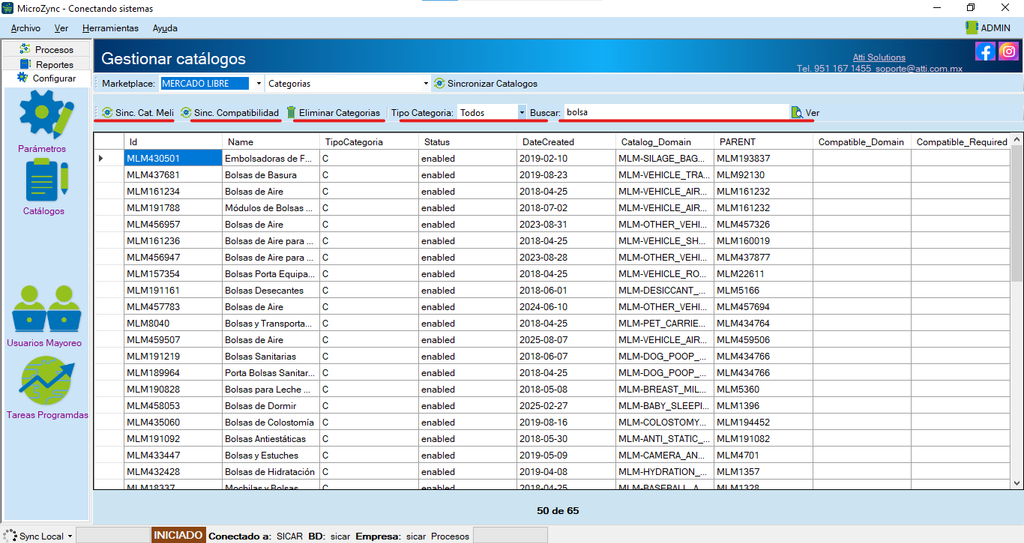Open the Usuarios Mayoreo icon

(46, 308)
